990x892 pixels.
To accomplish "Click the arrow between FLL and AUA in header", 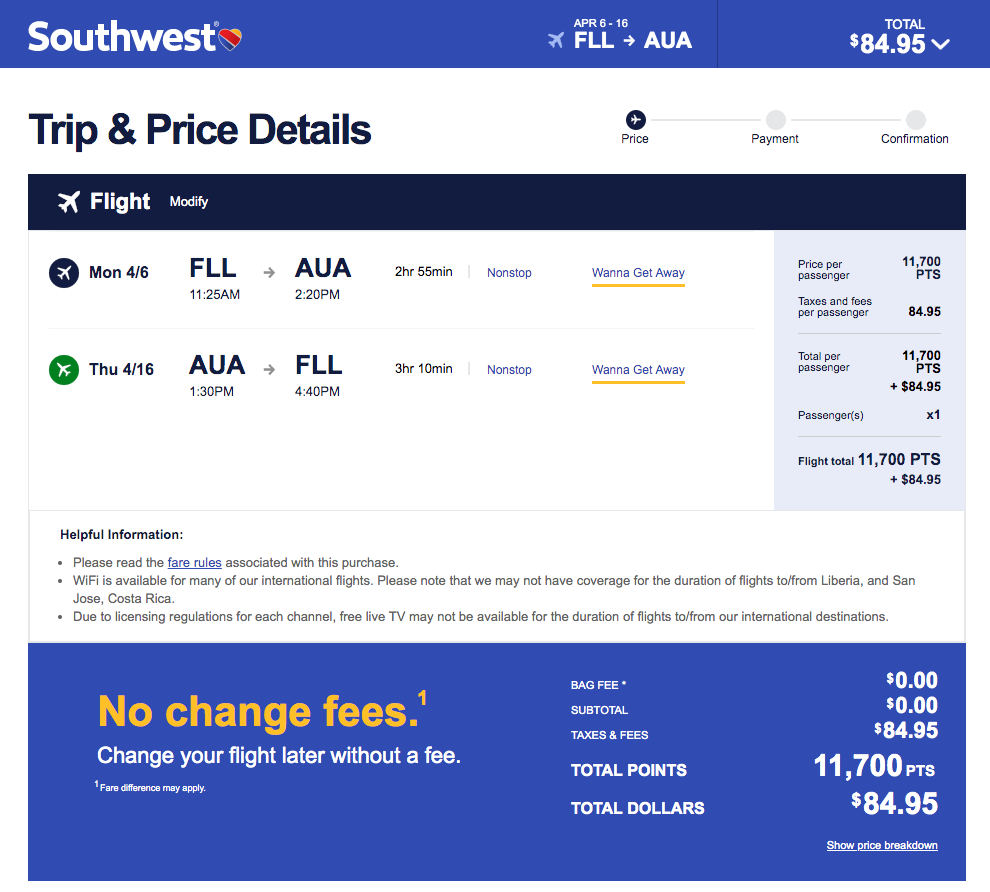I will [629, 40].
